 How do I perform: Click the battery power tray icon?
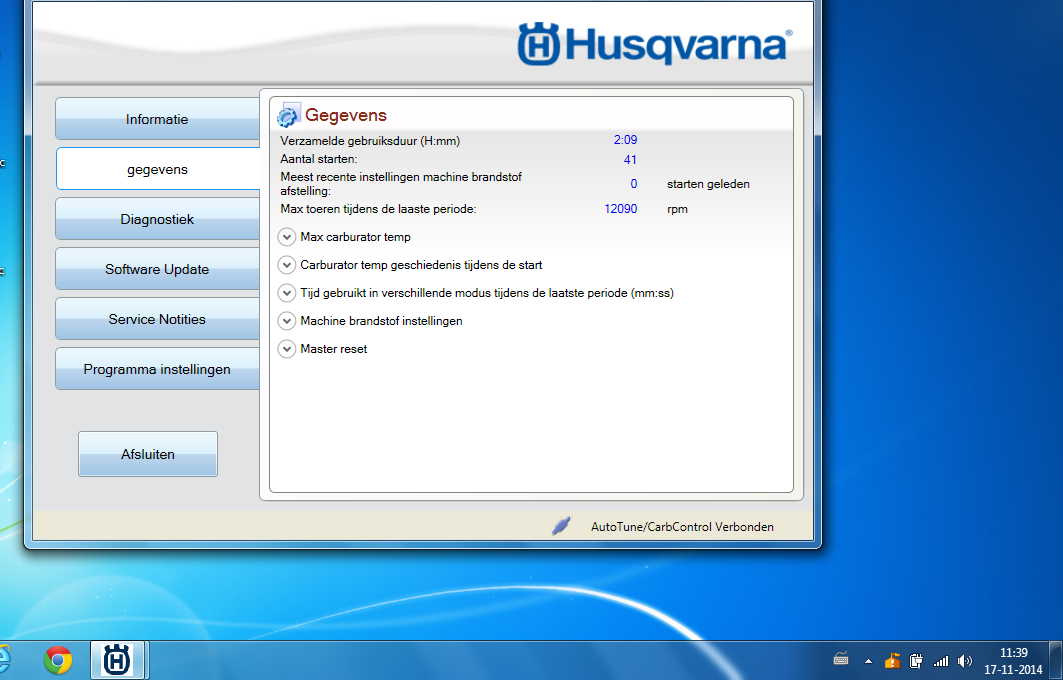point(916,660)
